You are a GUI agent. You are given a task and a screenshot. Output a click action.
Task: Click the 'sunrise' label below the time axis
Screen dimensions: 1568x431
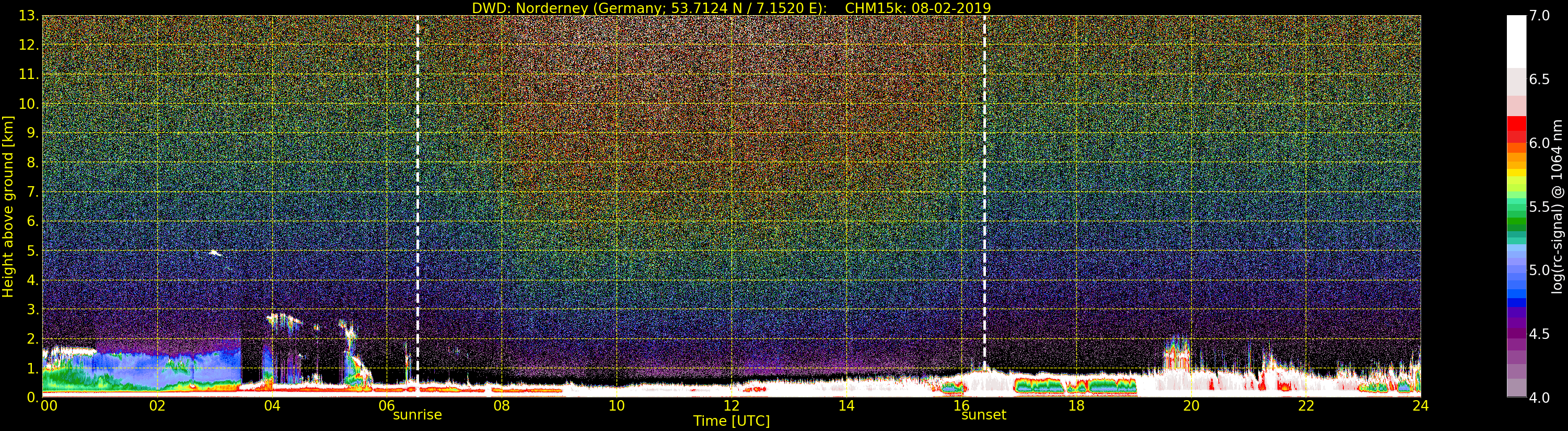click(x=417, y=415)
